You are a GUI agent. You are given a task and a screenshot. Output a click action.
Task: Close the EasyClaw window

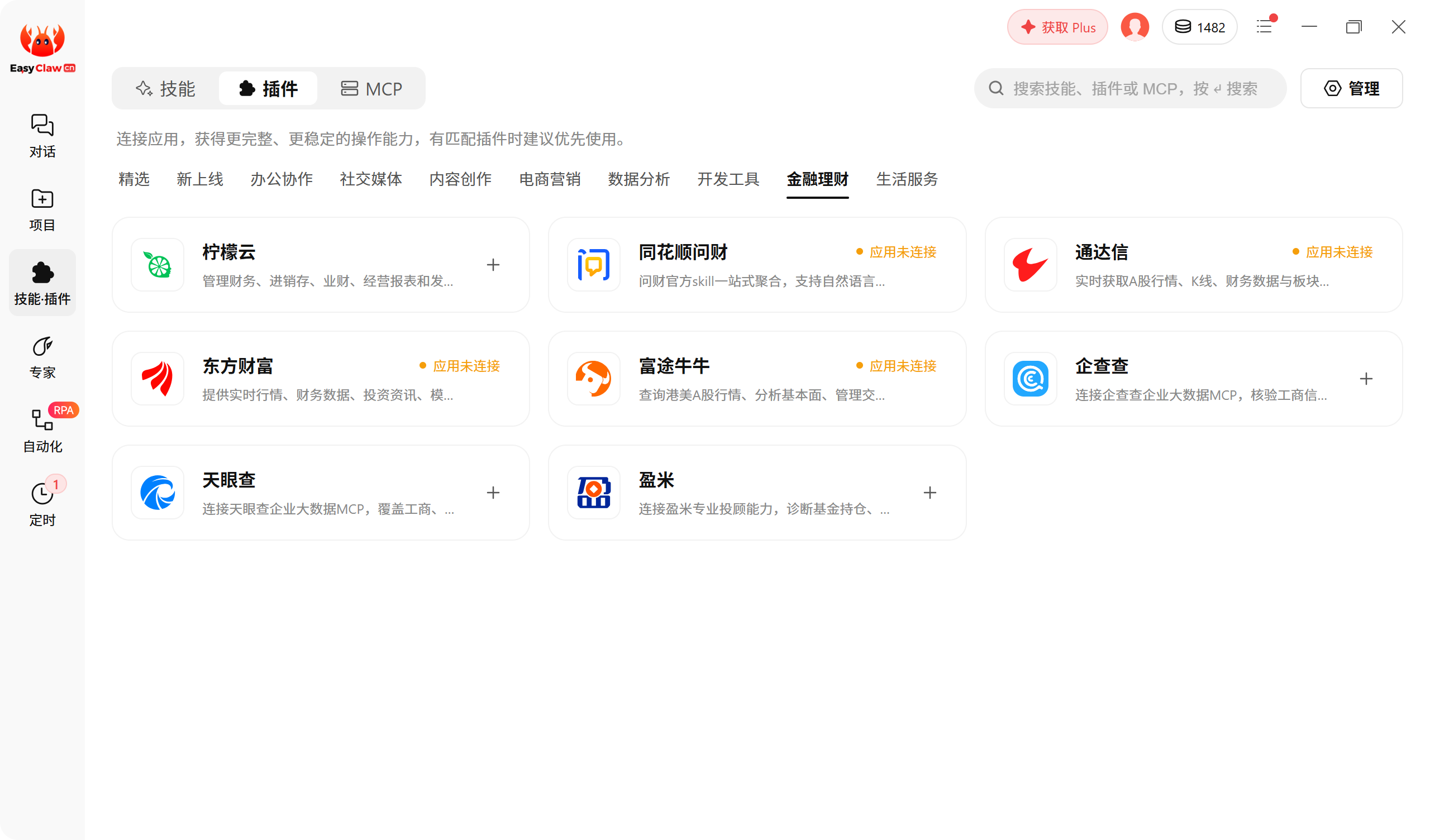pyautogui.click(x=1399, y=27)
